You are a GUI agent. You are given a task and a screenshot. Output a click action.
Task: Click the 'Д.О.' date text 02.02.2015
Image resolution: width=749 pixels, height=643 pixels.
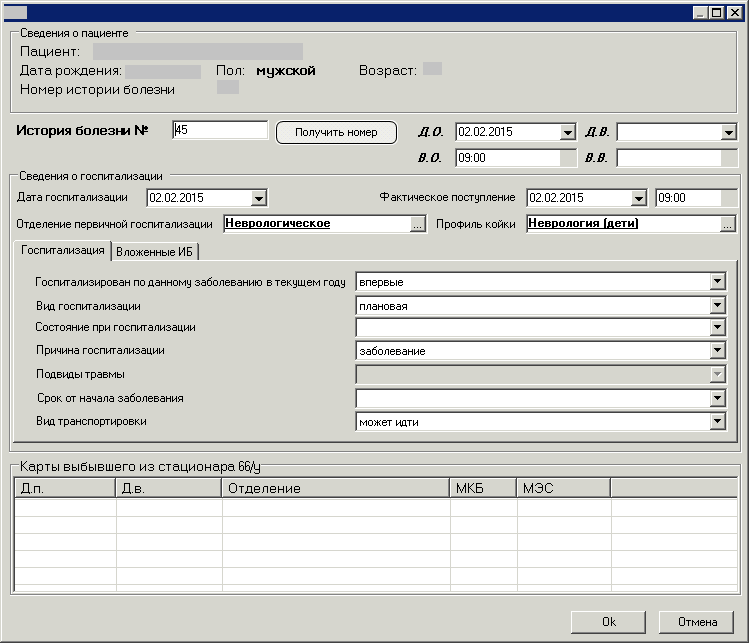[485, 132]
